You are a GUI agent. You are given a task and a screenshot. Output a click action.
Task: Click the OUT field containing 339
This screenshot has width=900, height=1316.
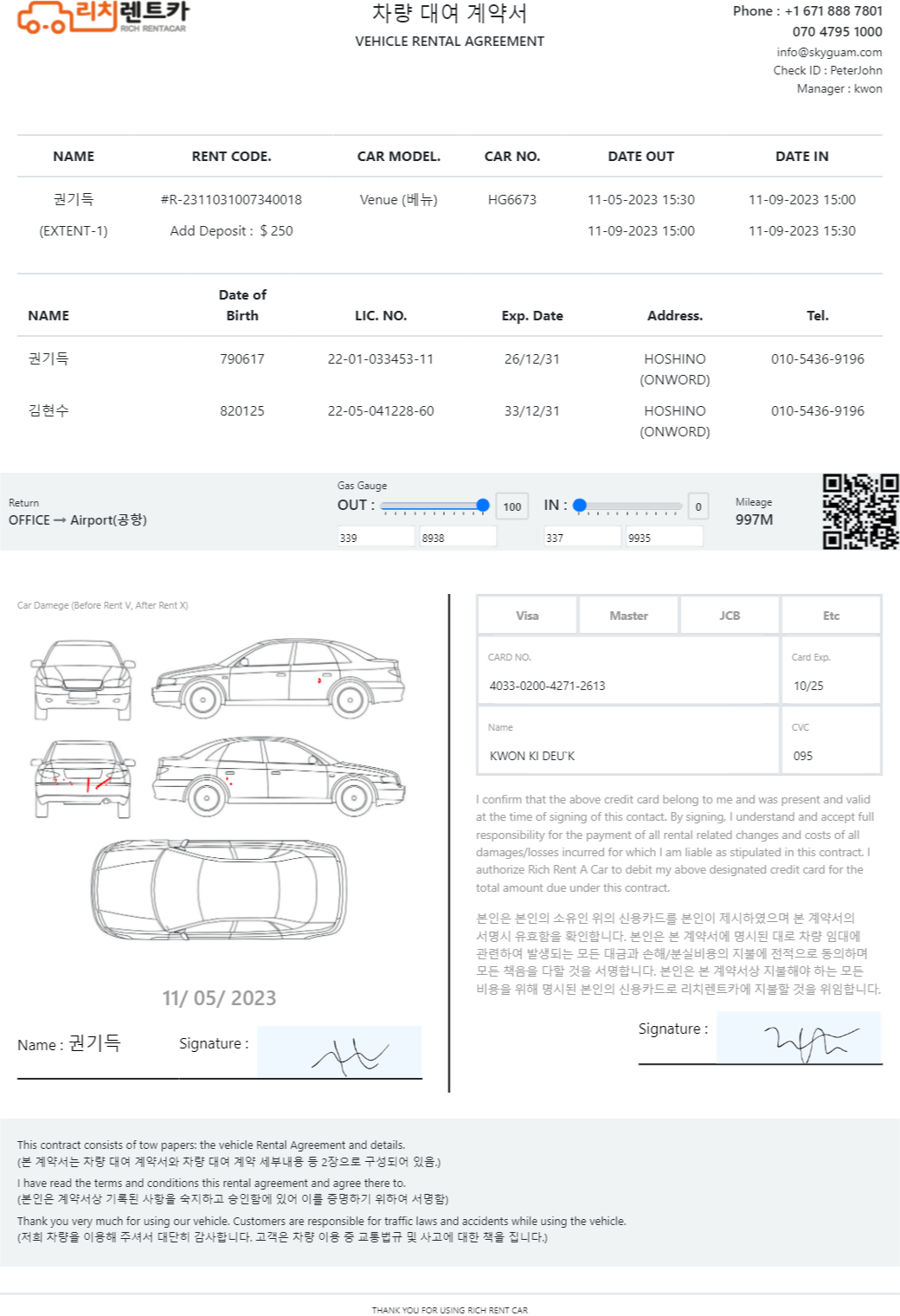tap(376, 537)
